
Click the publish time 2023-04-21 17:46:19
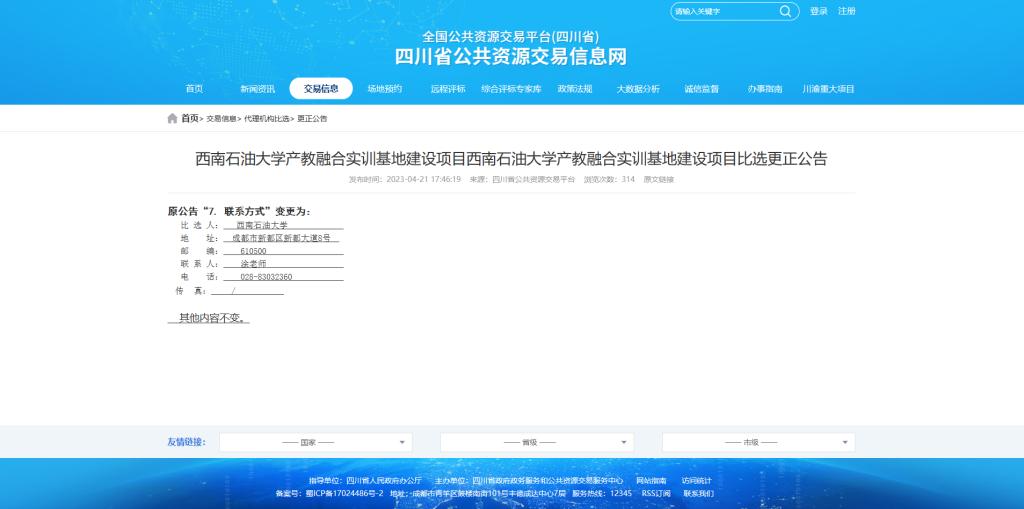point(423,179)
